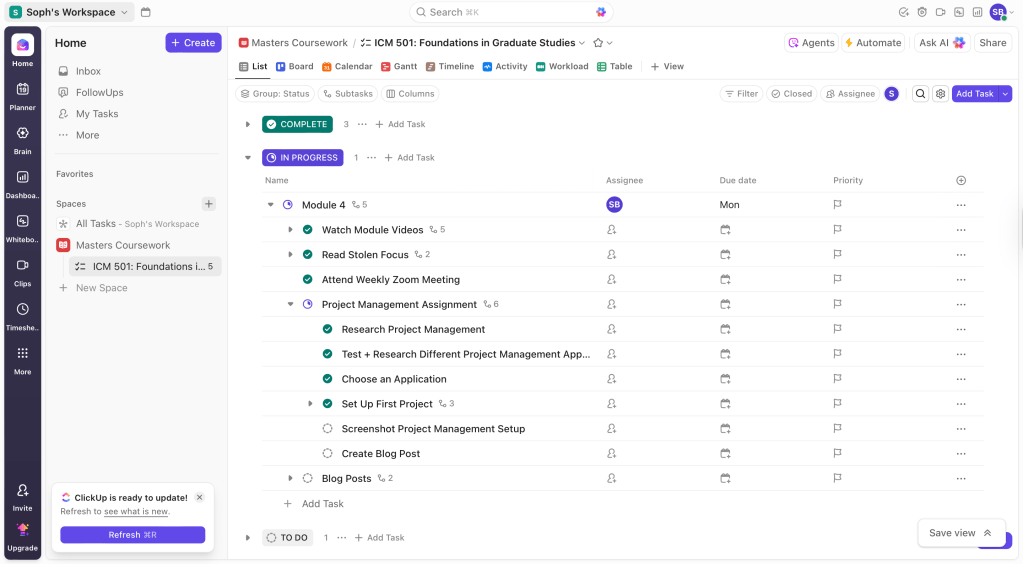Expand the COMPLETE status group
The height and width of the screenshot is (564, 1023).
tap(248, 125)
